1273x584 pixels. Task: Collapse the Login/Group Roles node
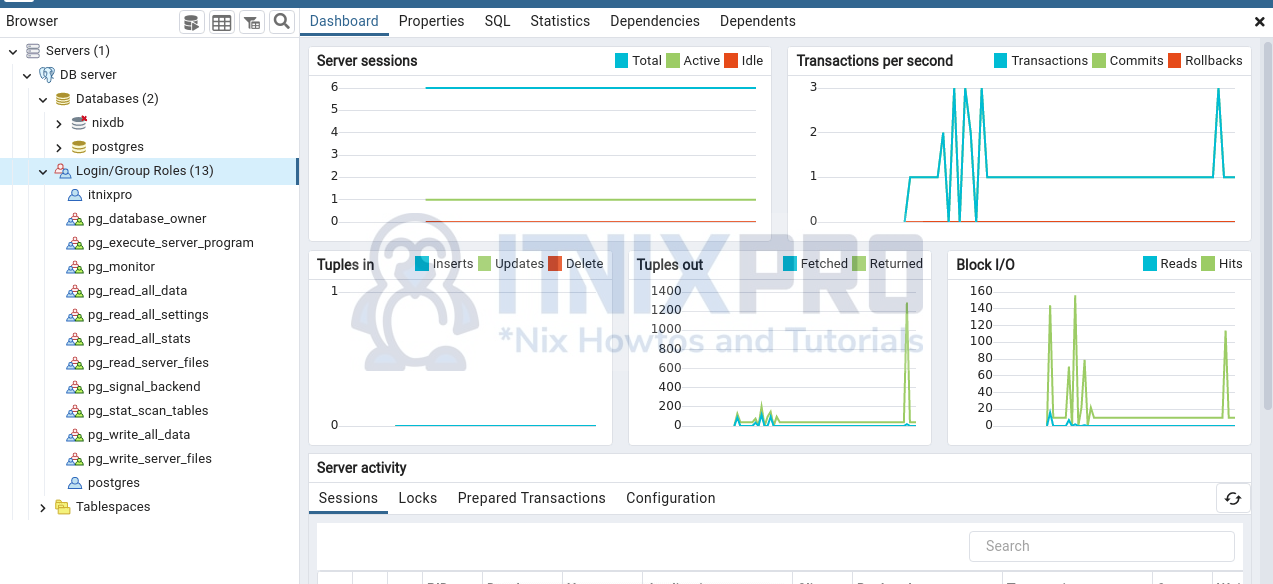pos(43,172)
